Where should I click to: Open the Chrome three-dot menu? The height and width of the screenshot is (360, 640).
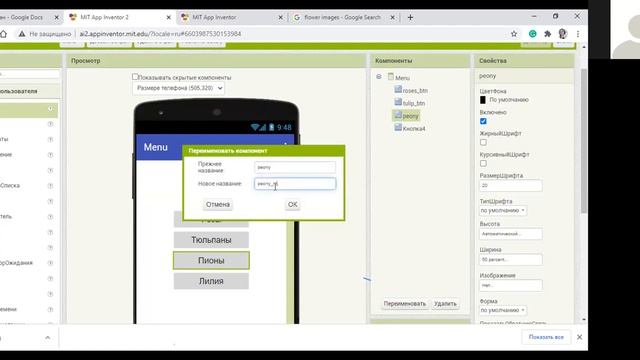click(x=578, y=34)
